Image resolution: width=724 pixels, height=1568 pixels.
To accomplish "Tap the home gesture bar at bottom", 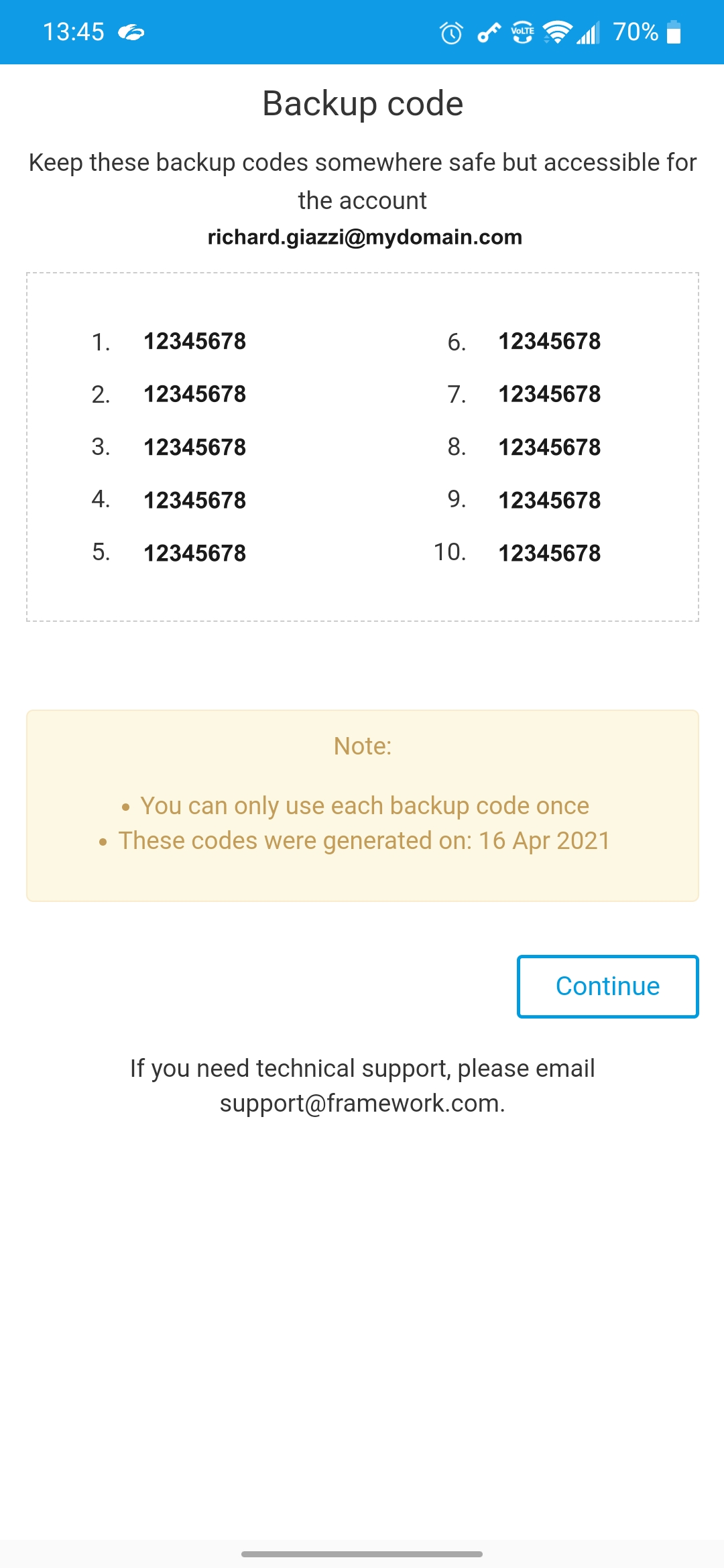I will point(362,1553).
